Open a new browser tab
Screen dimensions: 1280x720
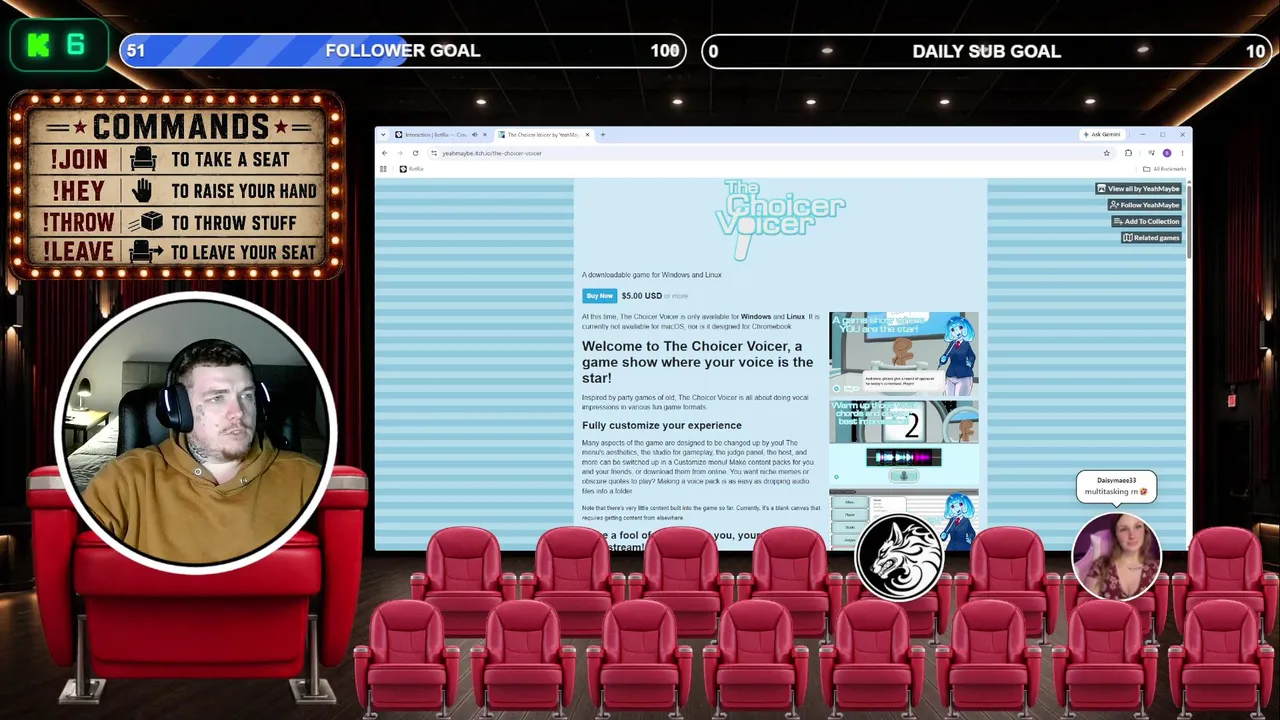tap(603, 134)
